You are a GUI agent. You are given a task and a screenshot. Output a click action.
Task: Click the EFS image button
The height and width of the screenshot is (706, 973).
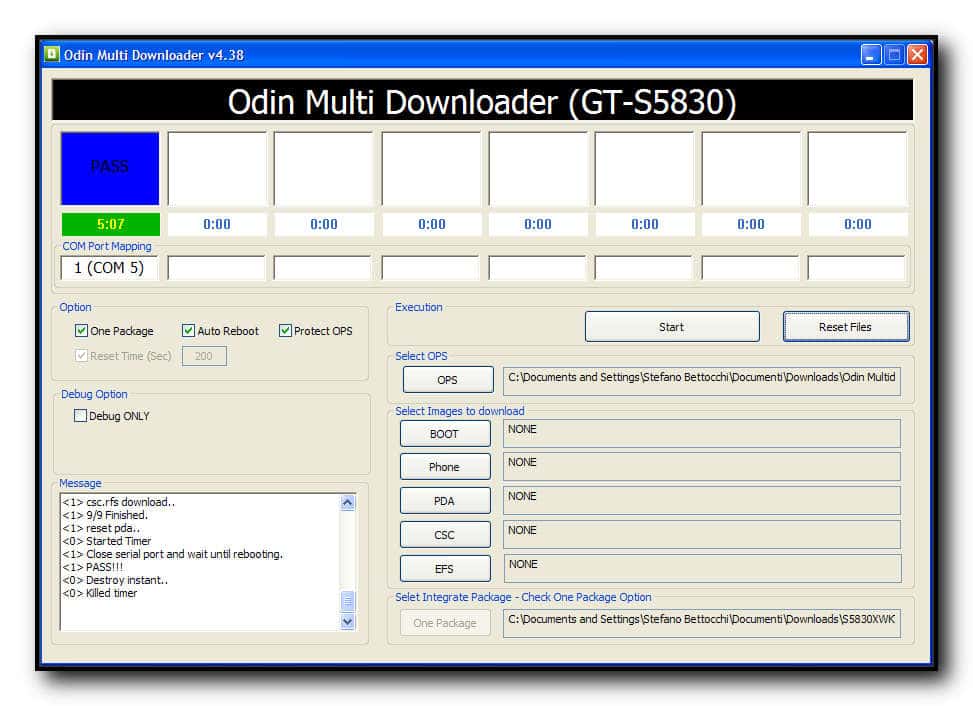pyautogui.click(x=445, y=569)
